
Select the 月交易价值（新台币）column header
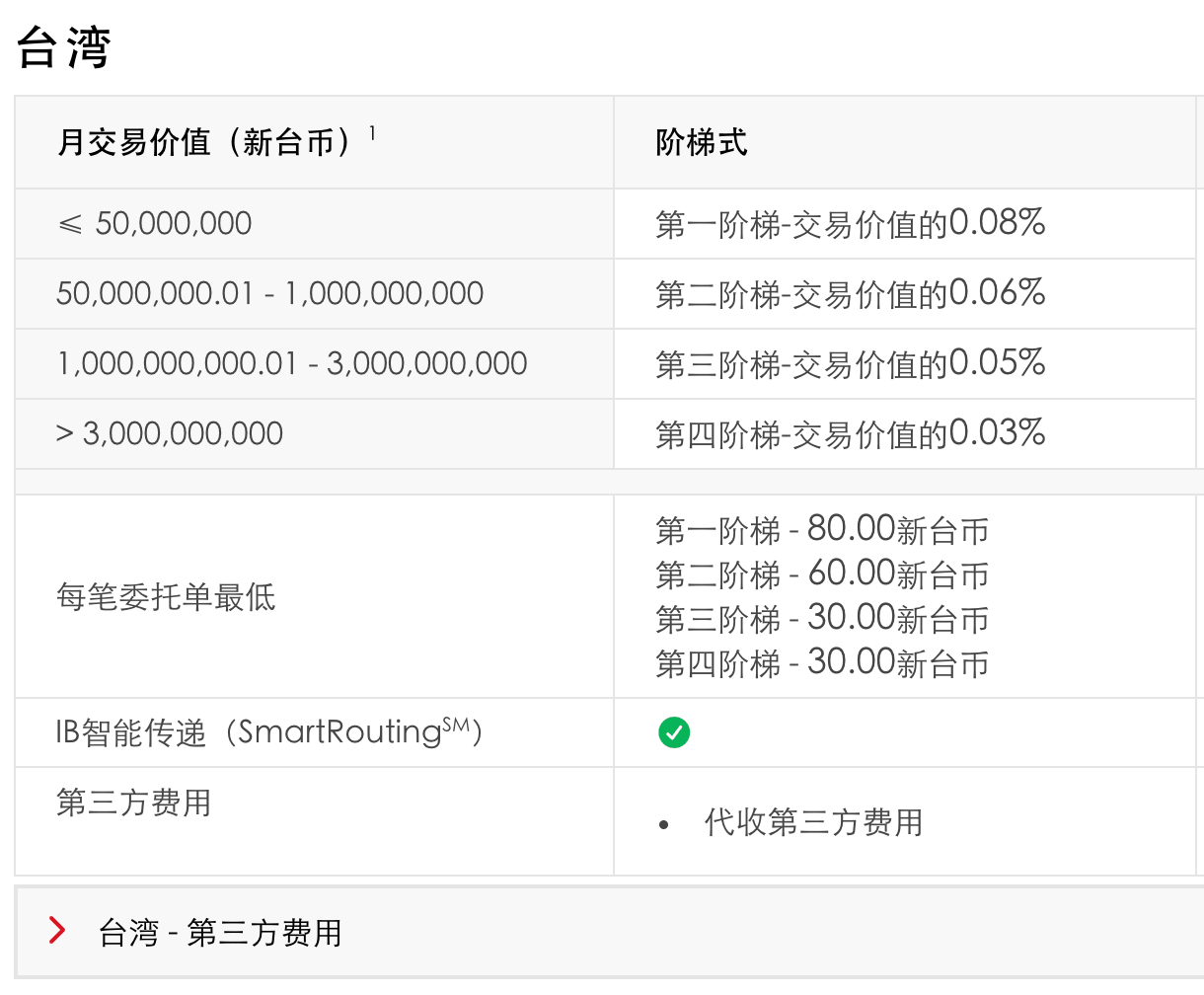tap(204, 143)
